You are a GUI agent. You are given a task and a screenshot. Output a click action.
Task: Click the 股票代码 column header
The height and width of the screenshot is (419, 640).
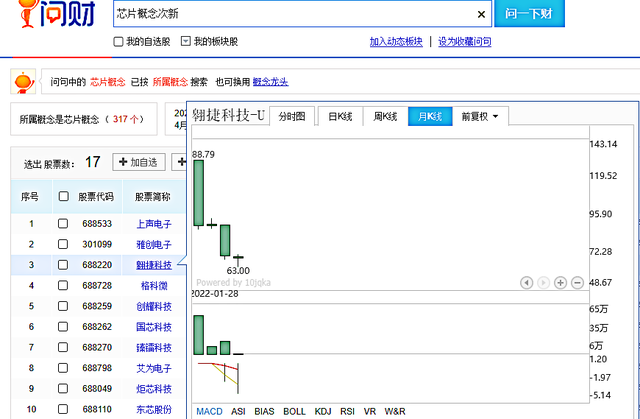point(96,197)
